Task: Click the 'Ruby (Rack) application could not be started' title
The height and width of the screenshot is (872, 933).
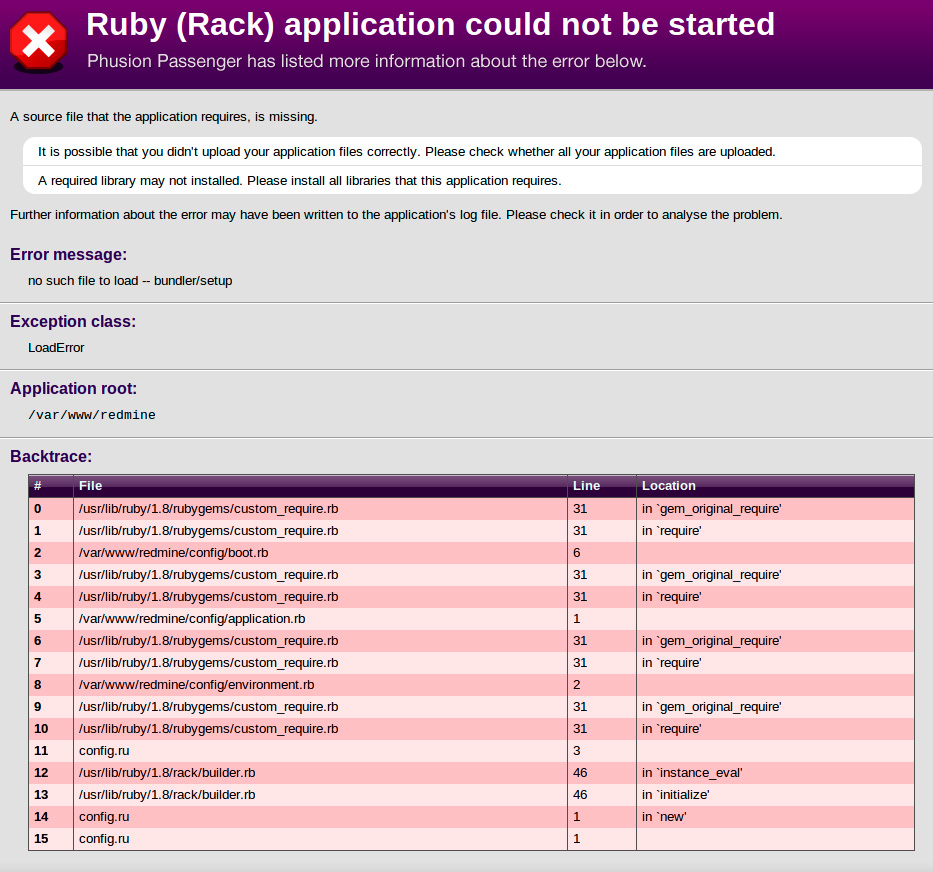Action: [430, 24]
